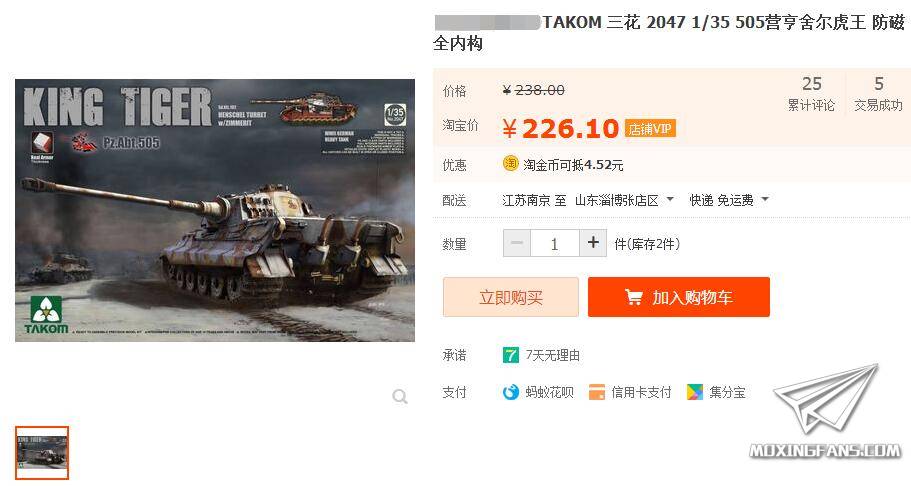911x486 pixels.
Task: Click the 店铺VIP badge next to the price
Action: point(650,128)
